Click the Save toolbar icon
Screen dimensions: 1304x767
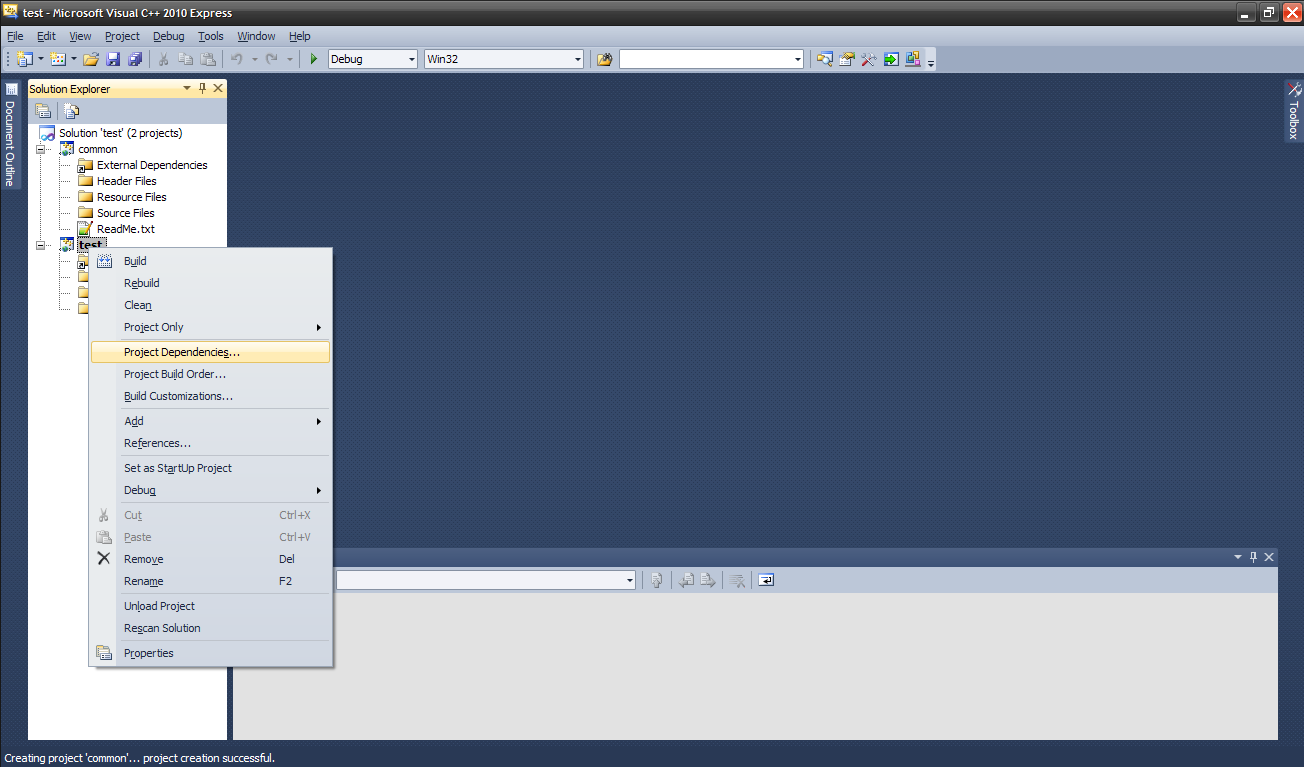coord(113,59)
